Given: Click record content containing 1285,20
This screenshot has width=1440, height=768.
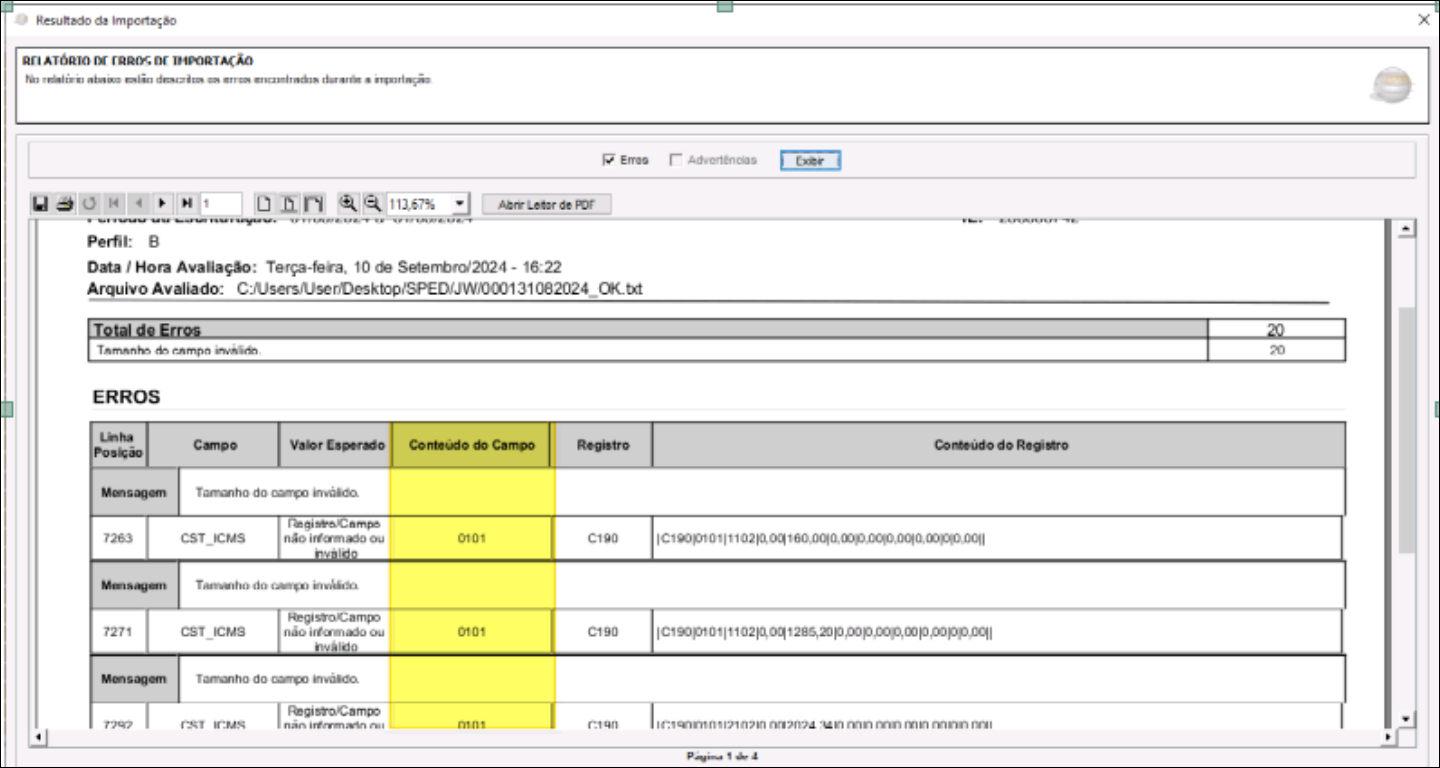Looking at the screenshot, I should coord(825,632).
